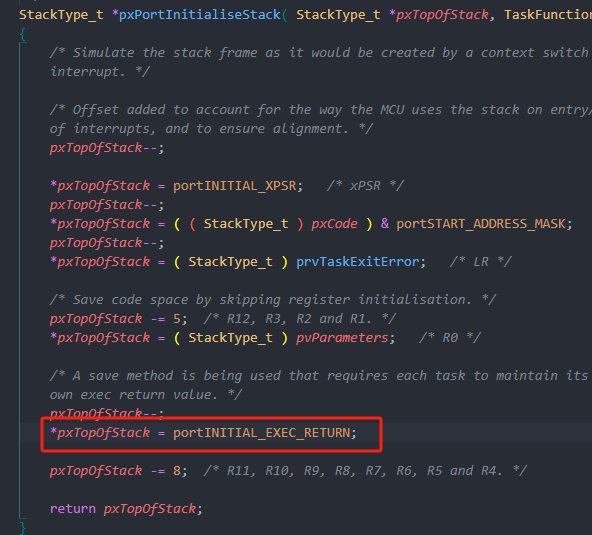
Task: Click the portINITIAL_XPSR macro
Action: pos(234,186)
